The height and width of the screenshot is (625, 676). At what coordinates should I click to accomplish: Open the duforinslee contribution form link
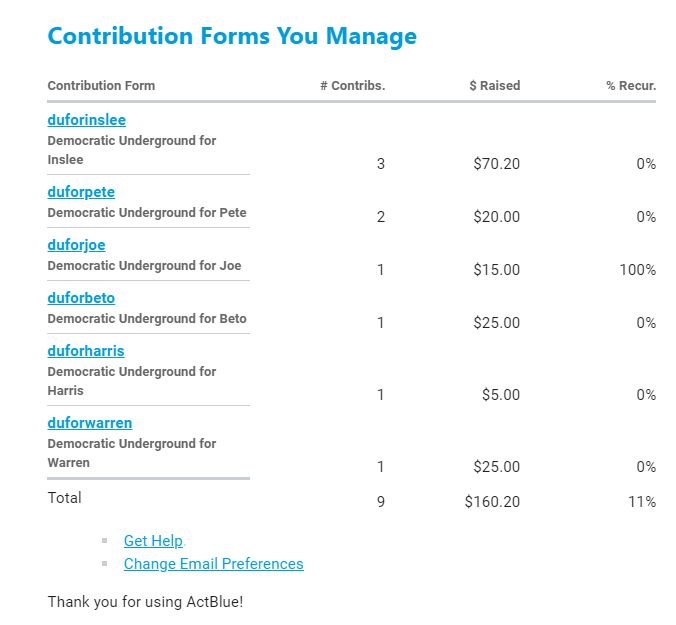tap(87, 120)
